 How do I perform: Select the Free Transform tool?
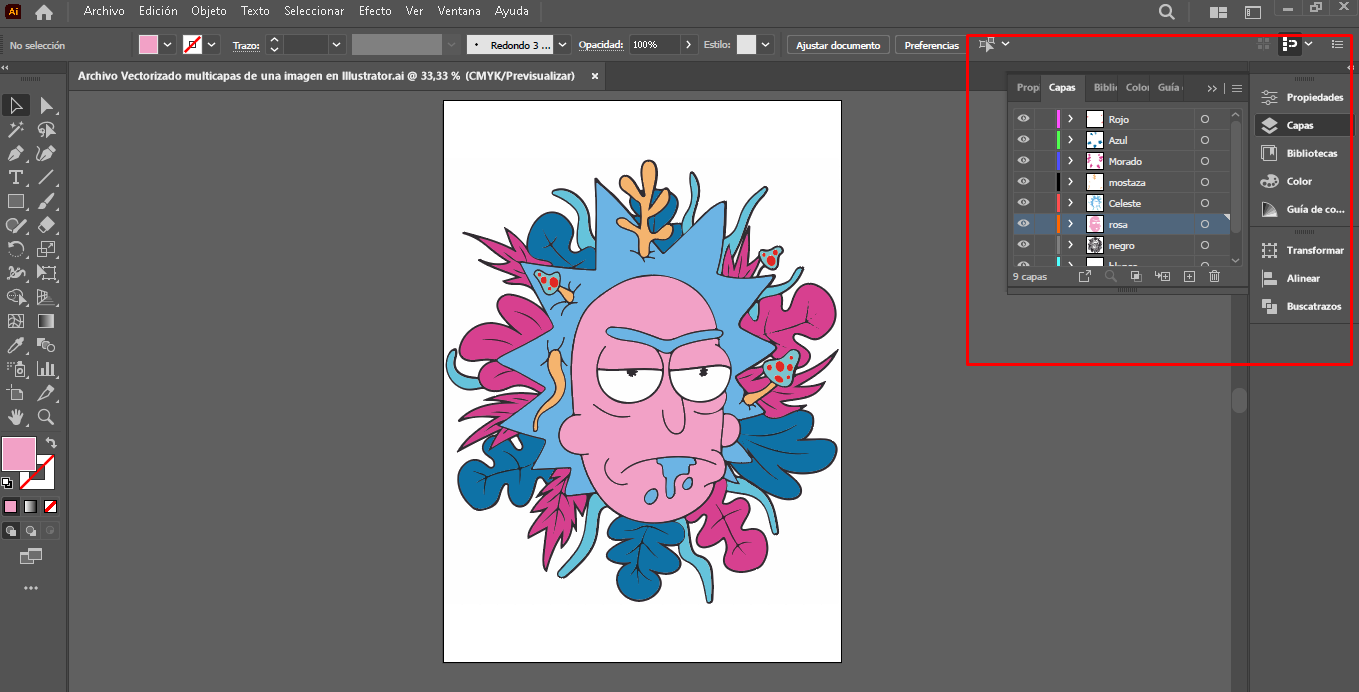tap(46, 273)
